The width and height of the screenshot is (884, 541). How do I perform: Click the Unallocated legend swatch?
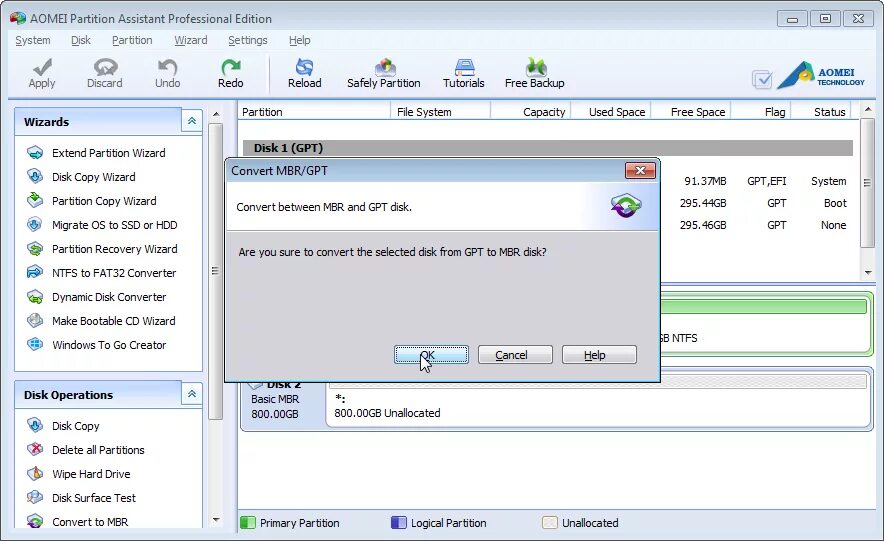tap(550, 522)
